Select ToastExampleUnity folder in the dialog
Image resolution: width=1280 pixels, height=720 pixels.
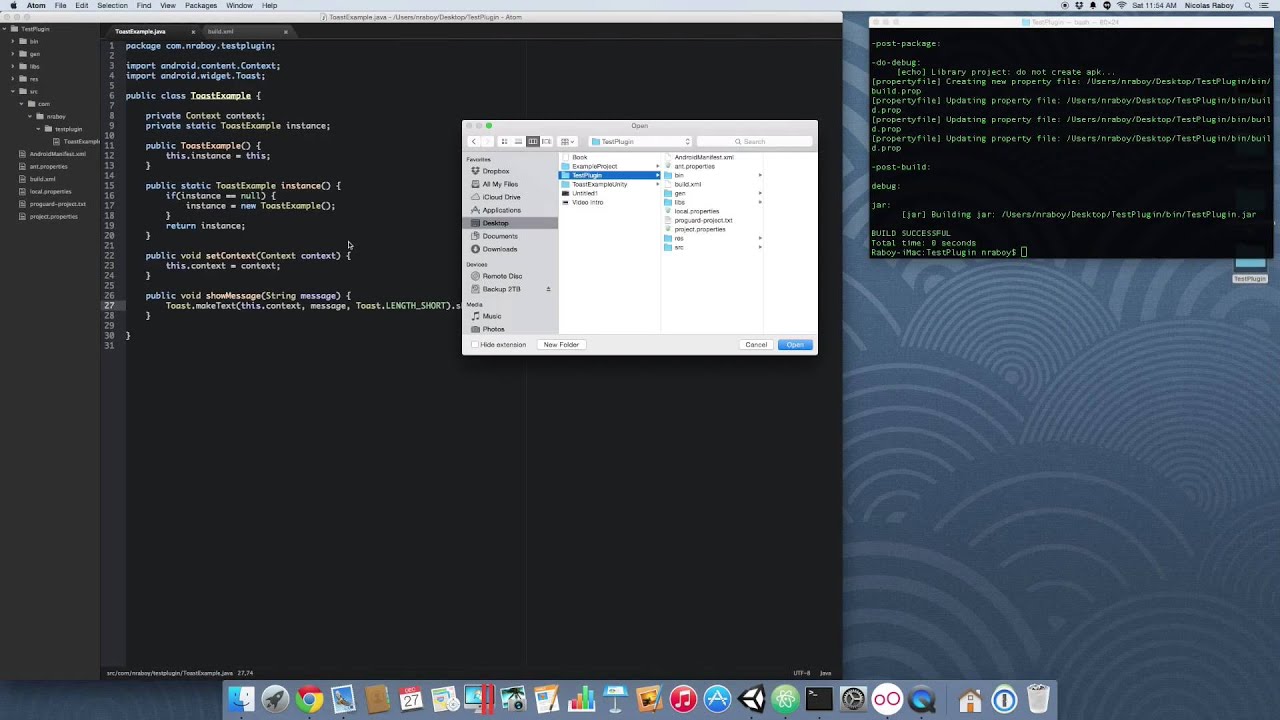click(600, 184)
